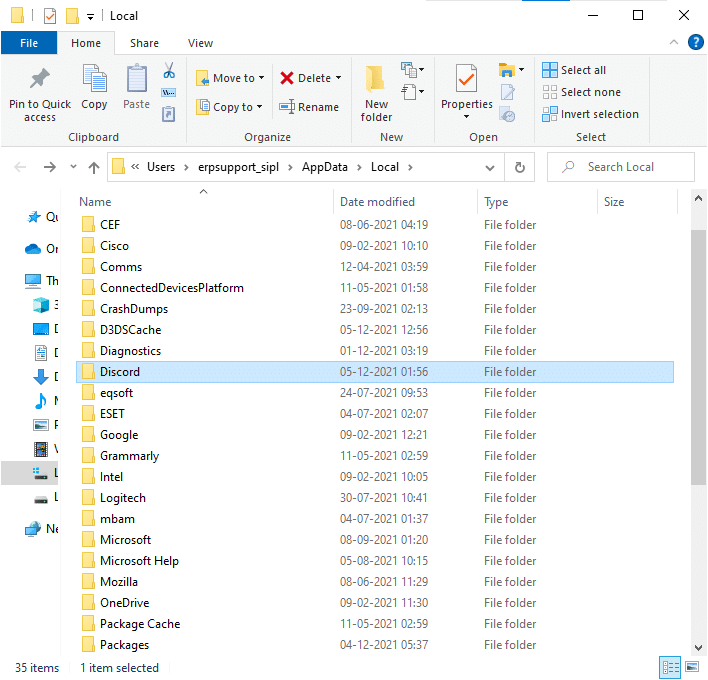Click Rename in Organize group
708x680 pixels.
pos(309,107)
